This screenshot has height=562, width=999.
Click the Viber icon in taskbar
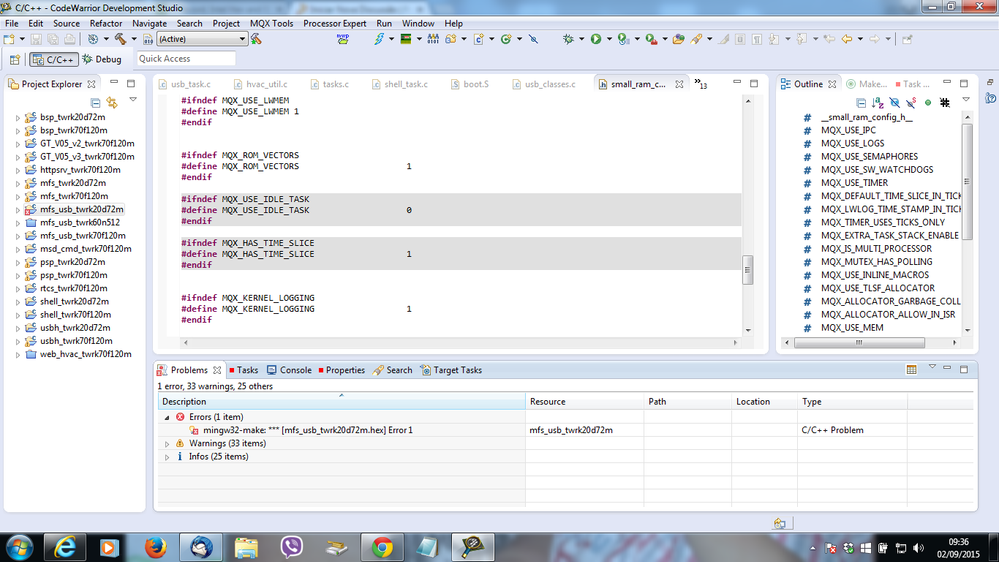click(x=291, y=547)
